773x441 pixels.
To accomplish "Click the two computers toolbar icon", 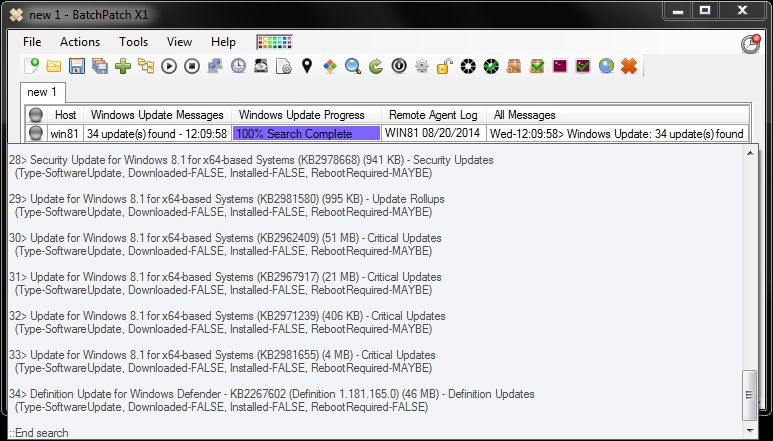I will [215, 66].
